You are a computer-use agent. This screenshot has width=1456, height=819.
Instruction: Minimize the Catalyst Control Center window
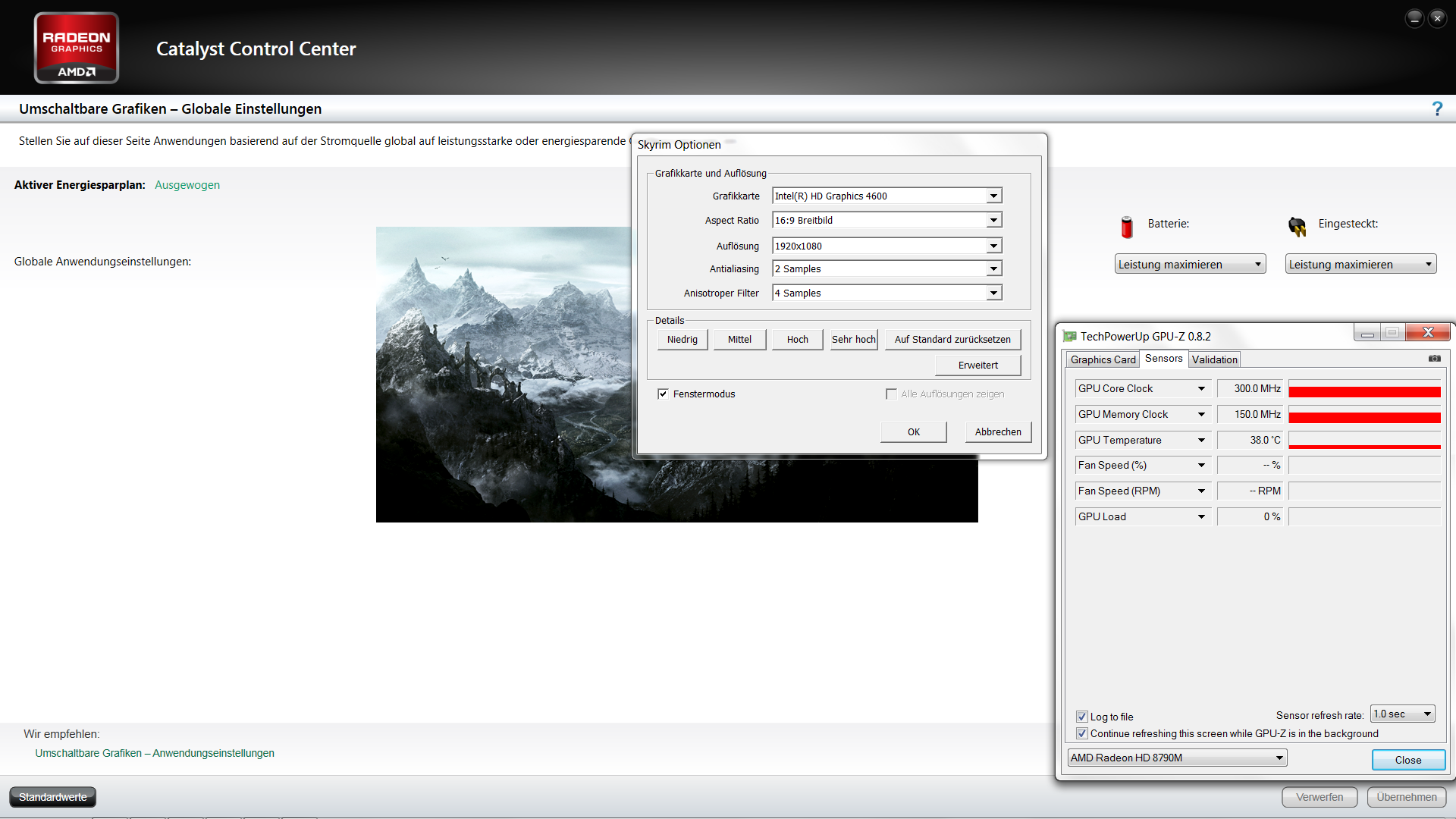(x=1414, y=18)
